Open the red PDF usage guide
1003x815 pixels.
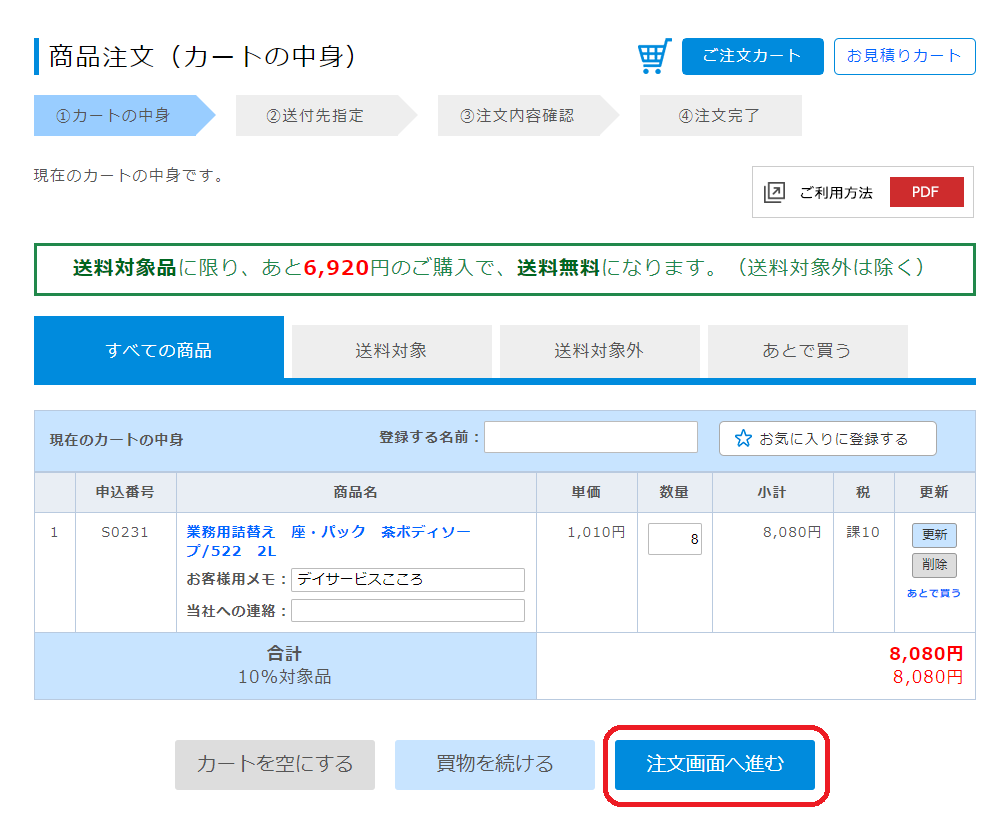point(926,192)
